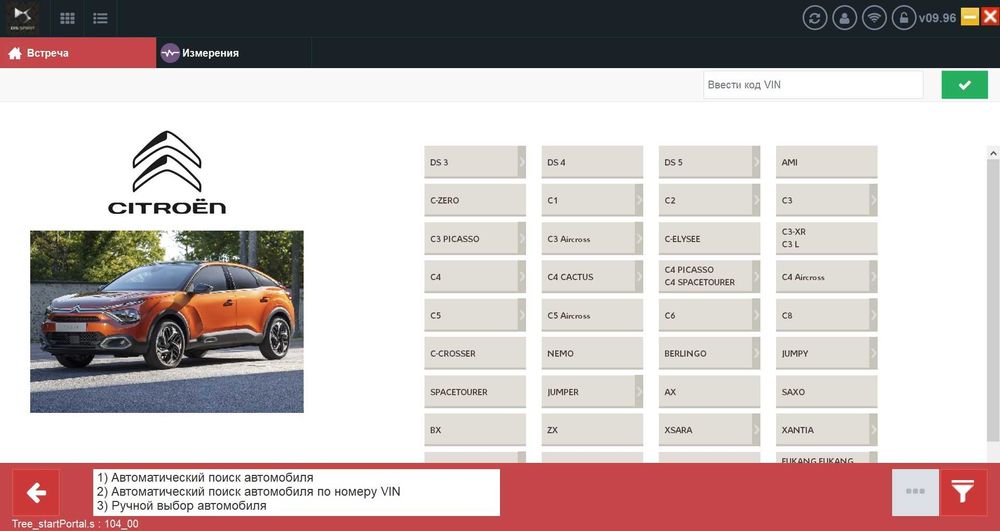Image resolution: width=1000 pixels, height=531 pixels.
Task: Switch to the Встреча tab
Action: pos(78,53)
